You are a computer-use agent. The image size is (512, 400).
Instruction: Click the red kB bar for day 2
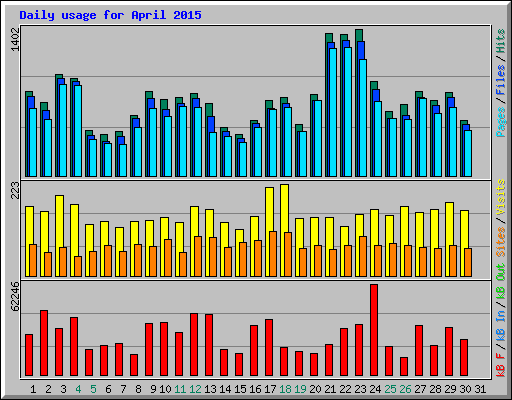tap(44, 343)
